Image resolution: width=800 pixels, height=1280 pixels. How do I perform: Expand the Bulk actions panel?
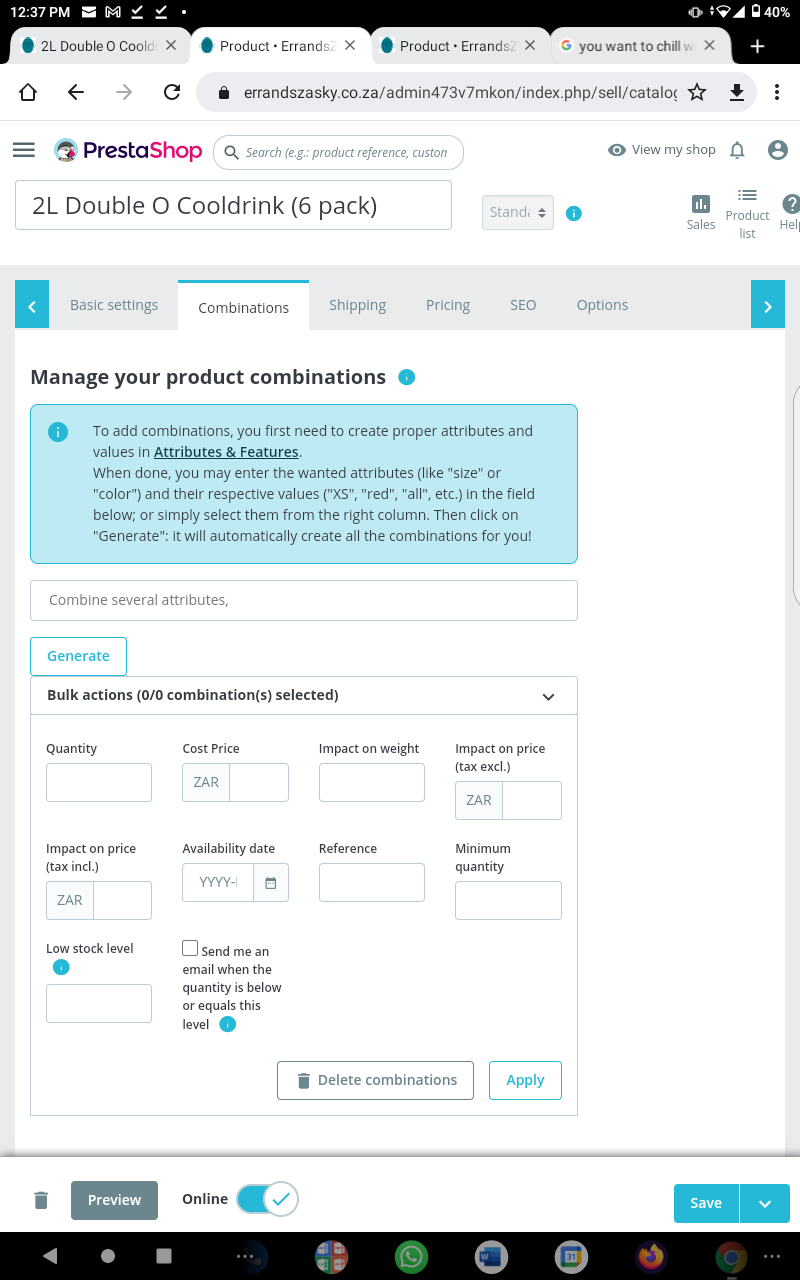548,696
